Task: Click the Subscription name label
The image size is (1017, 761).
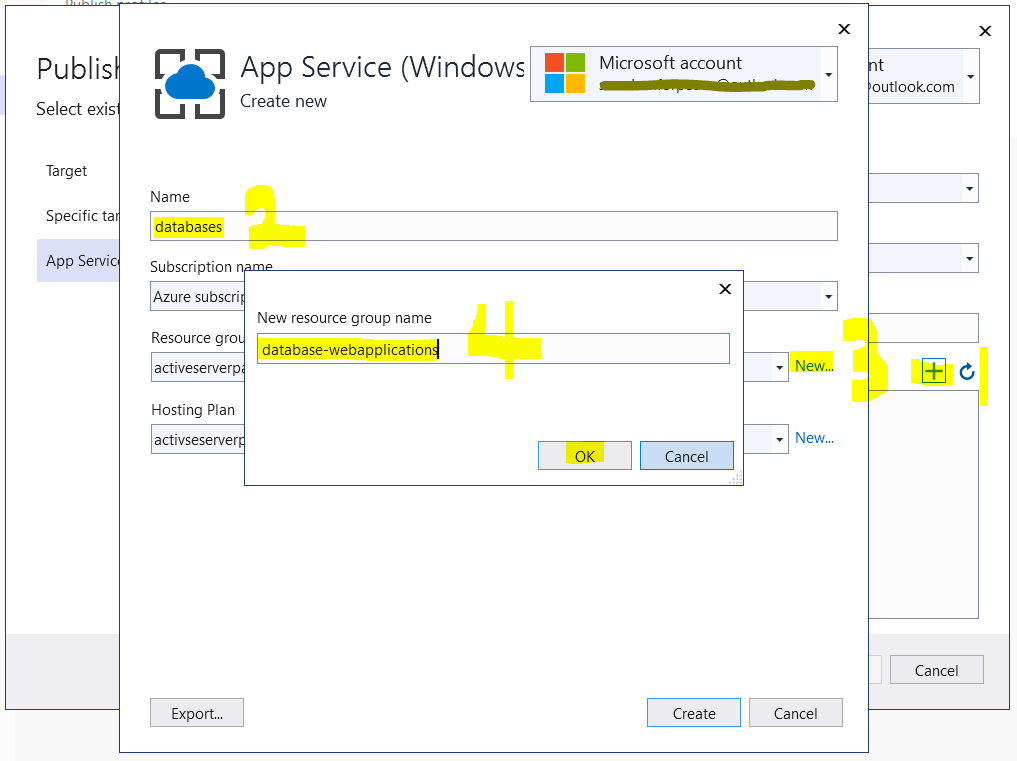Action: point(211,266)
